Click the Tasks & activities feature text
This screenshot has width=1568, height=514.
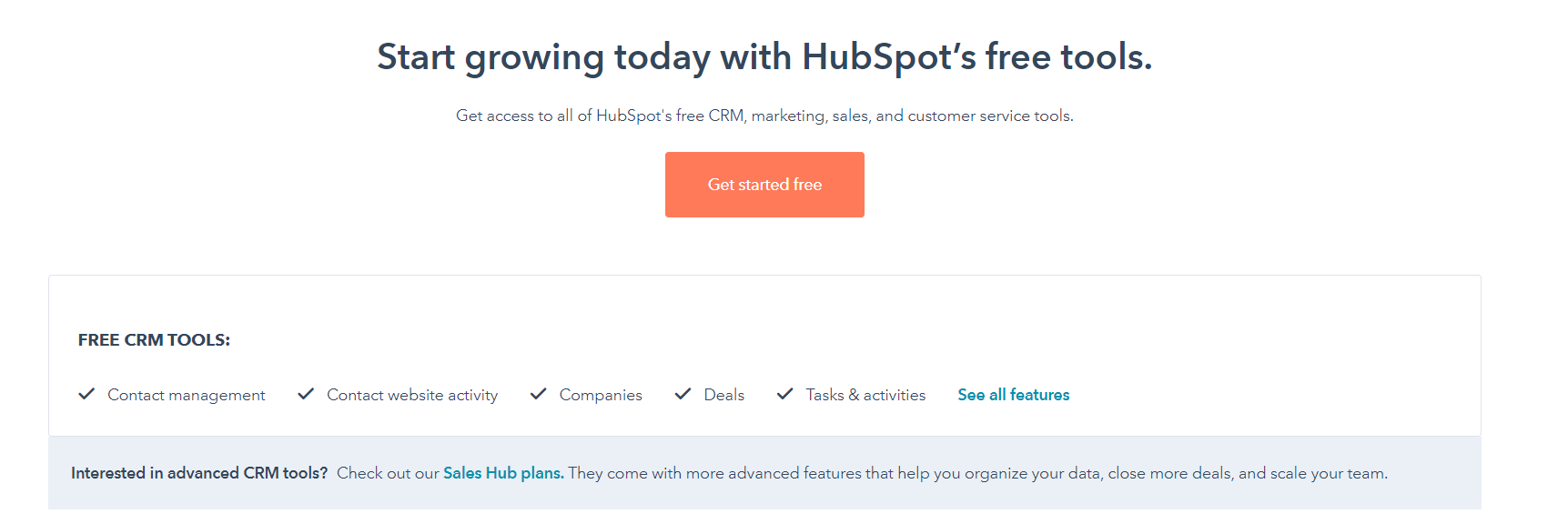tap(865, 395)
